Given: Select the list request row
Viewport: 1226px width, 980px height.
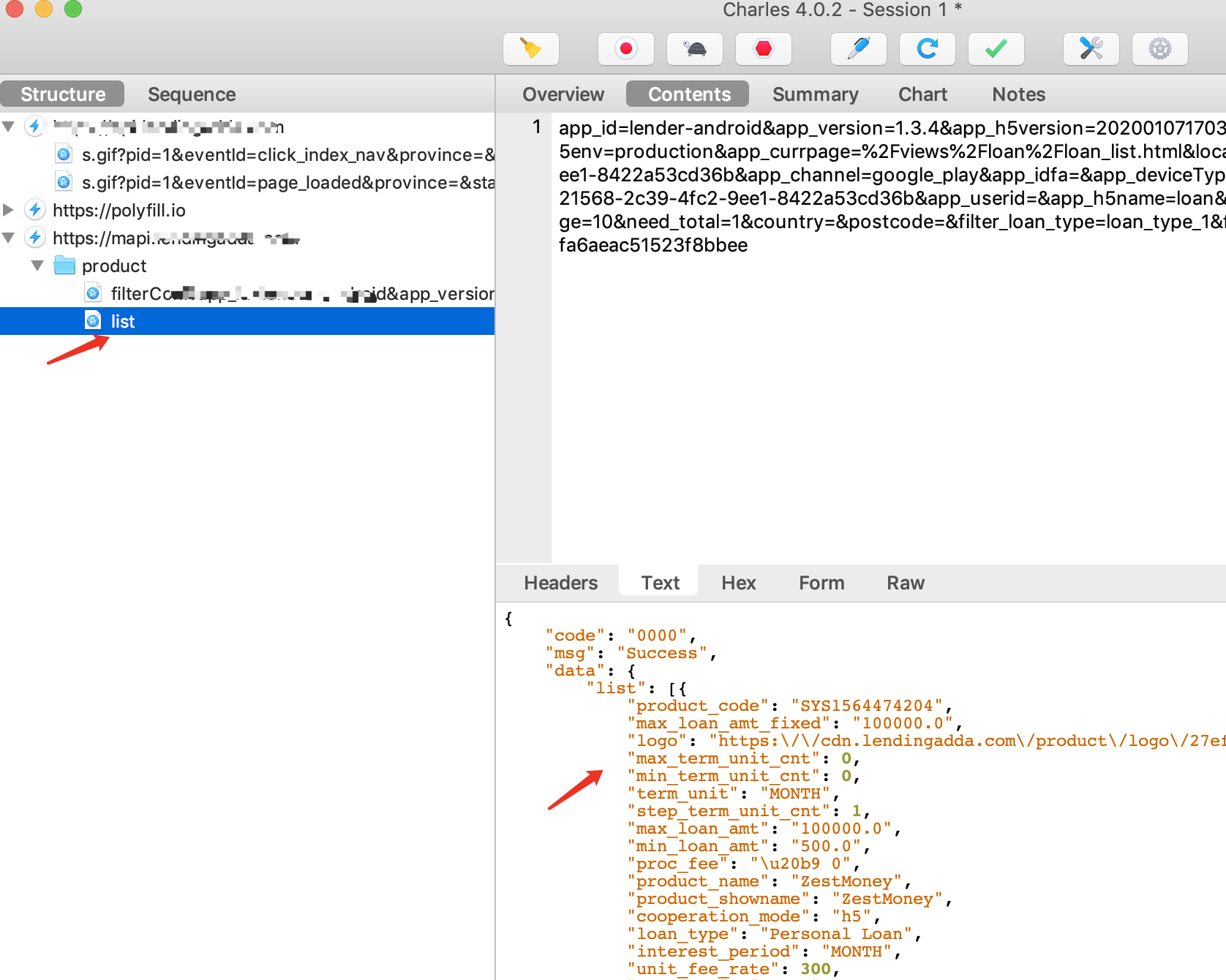Looking at the screenshot, I should [x=247, y=322].
